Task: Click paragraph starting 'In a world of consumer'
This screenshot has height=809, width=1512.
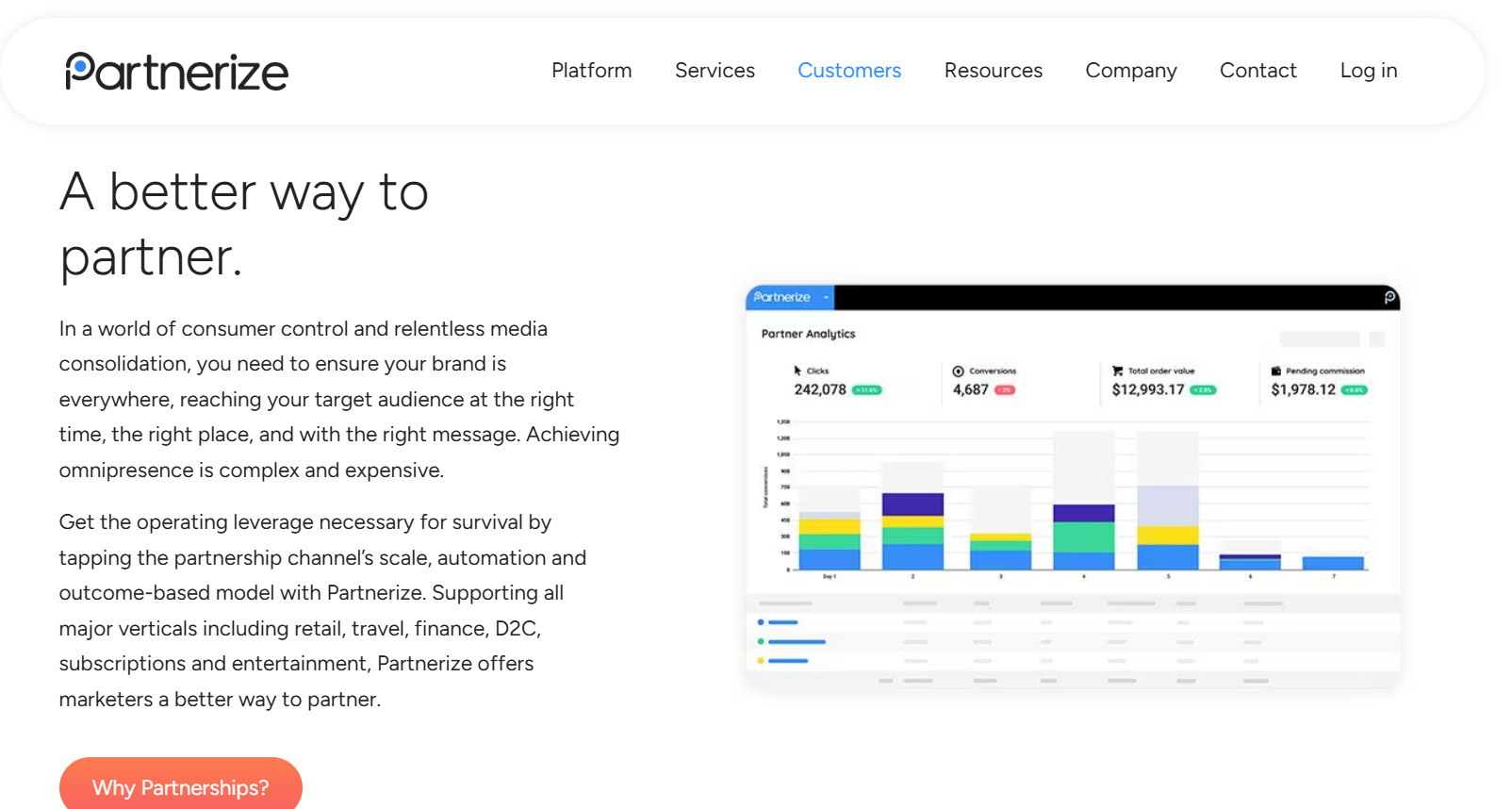Action: (x=339, y=399)
